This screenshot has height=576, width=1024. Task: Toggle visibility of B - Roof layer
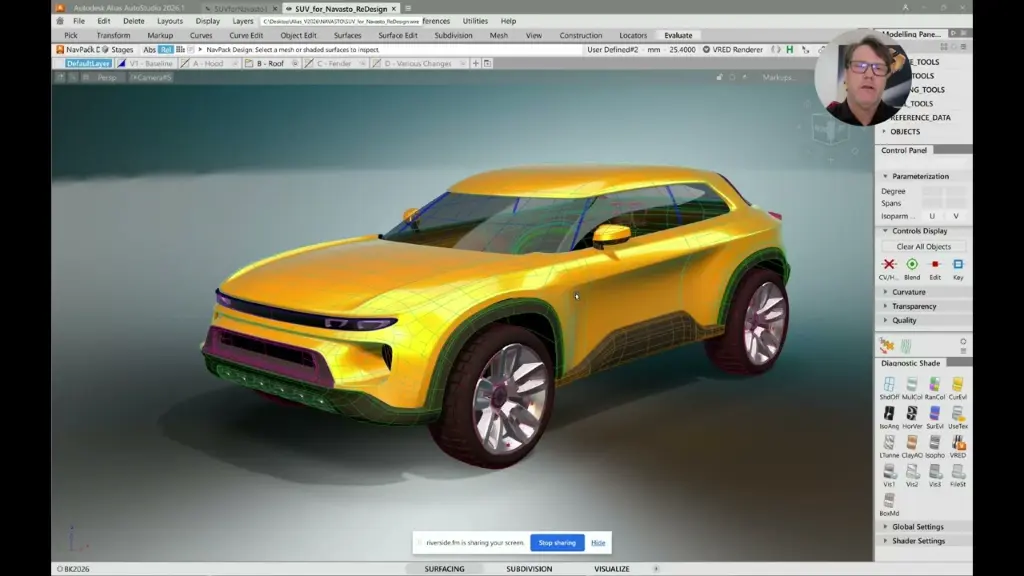pyautogui.click(x=295, y=63)
